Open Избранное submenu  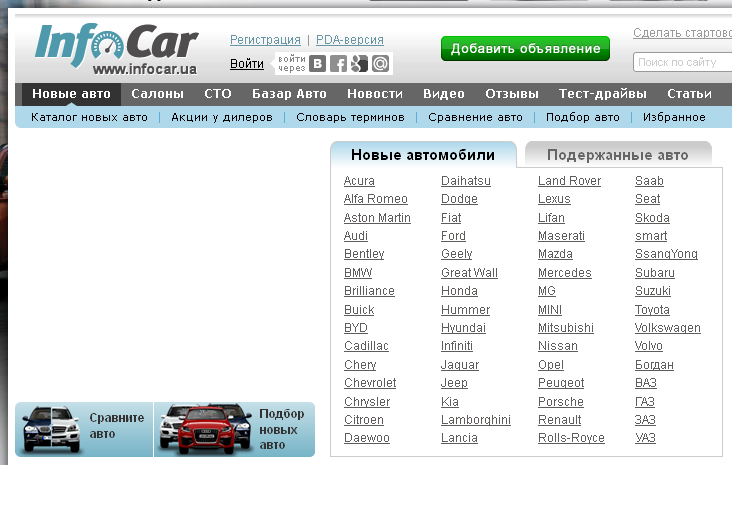pyautogui.click(x=674, y=117)
